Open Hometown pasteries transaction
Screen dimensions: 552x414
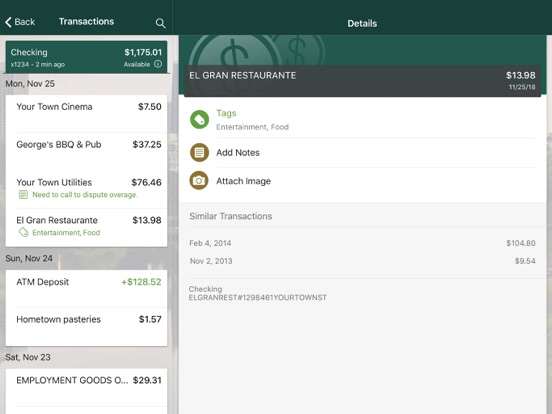click(86, 327)
